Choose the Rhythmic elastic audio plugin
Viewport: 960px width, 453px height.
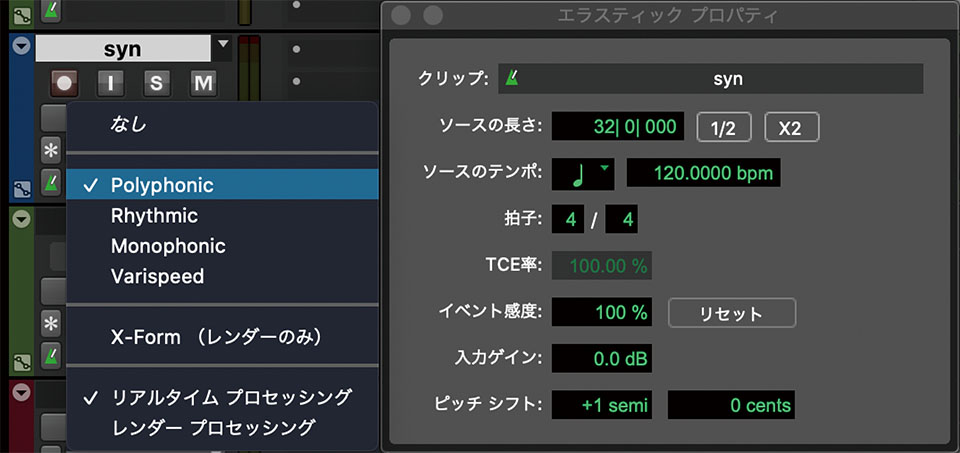point(222,215)
